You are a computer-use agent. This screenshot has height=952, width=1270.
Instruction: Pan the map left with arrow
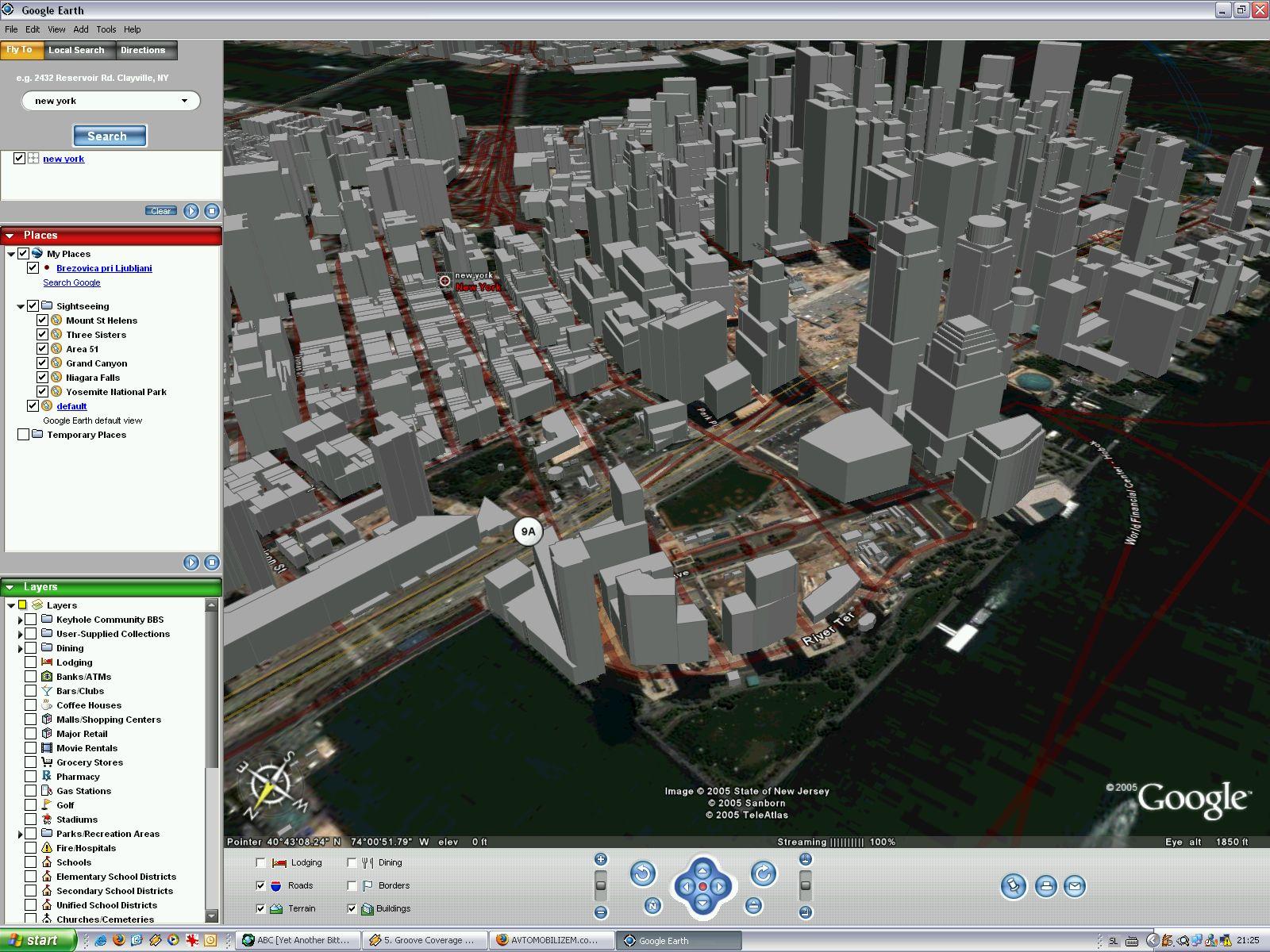point(687,887)
